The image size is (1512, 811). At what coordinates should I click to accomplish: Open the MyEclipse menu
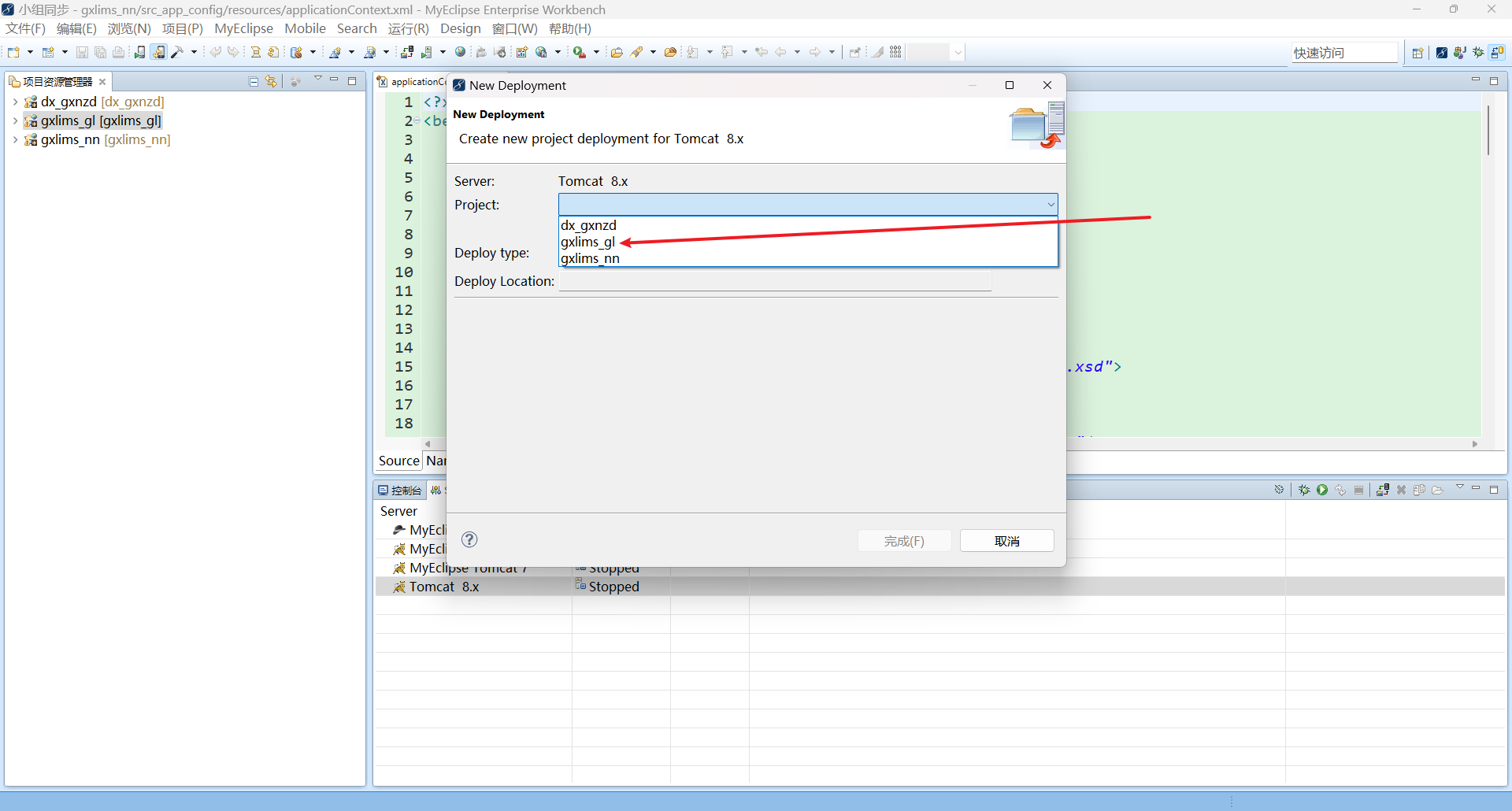[x=243, y=28]
